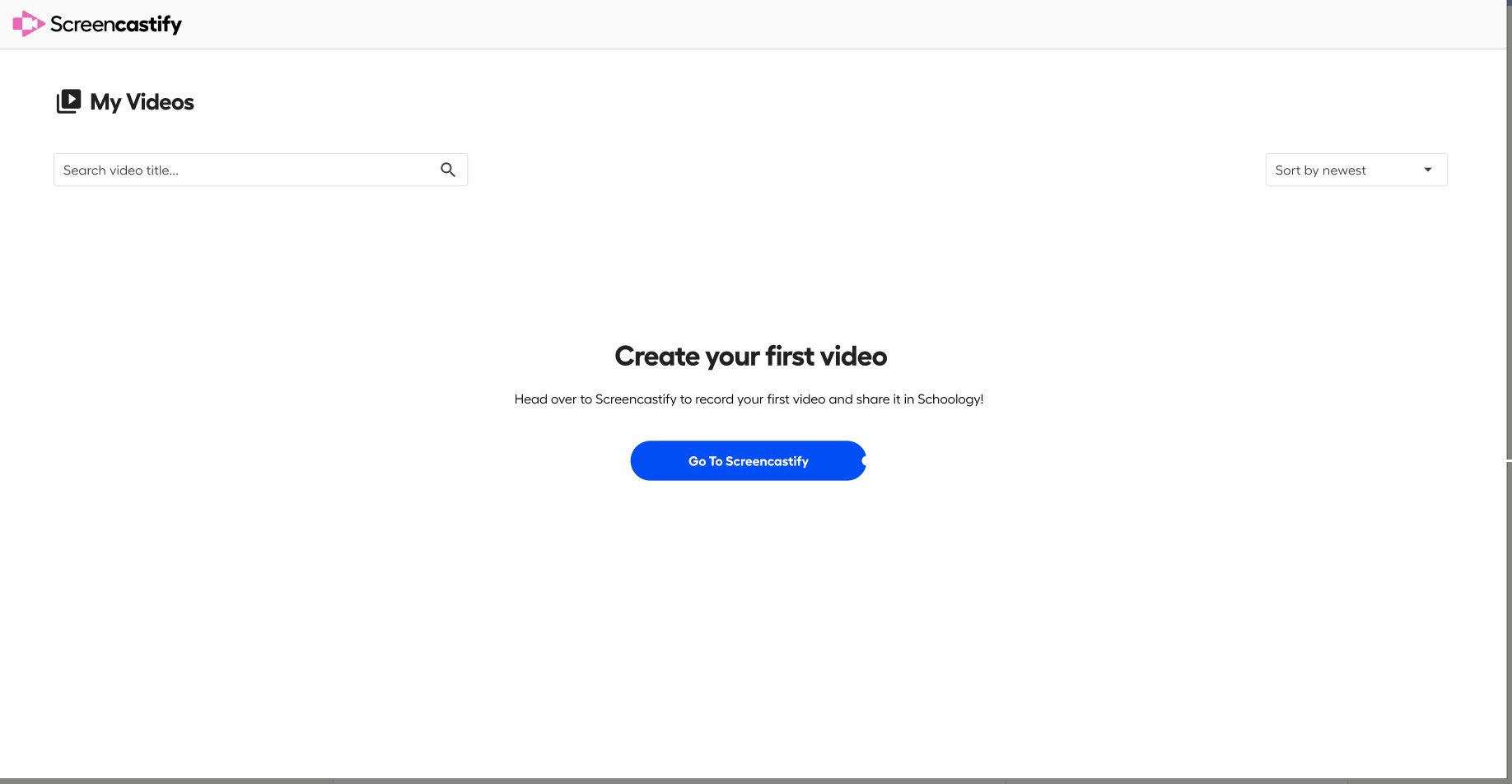Click the Create your first video heading
1512x784 pixels.
pos(749,356)
